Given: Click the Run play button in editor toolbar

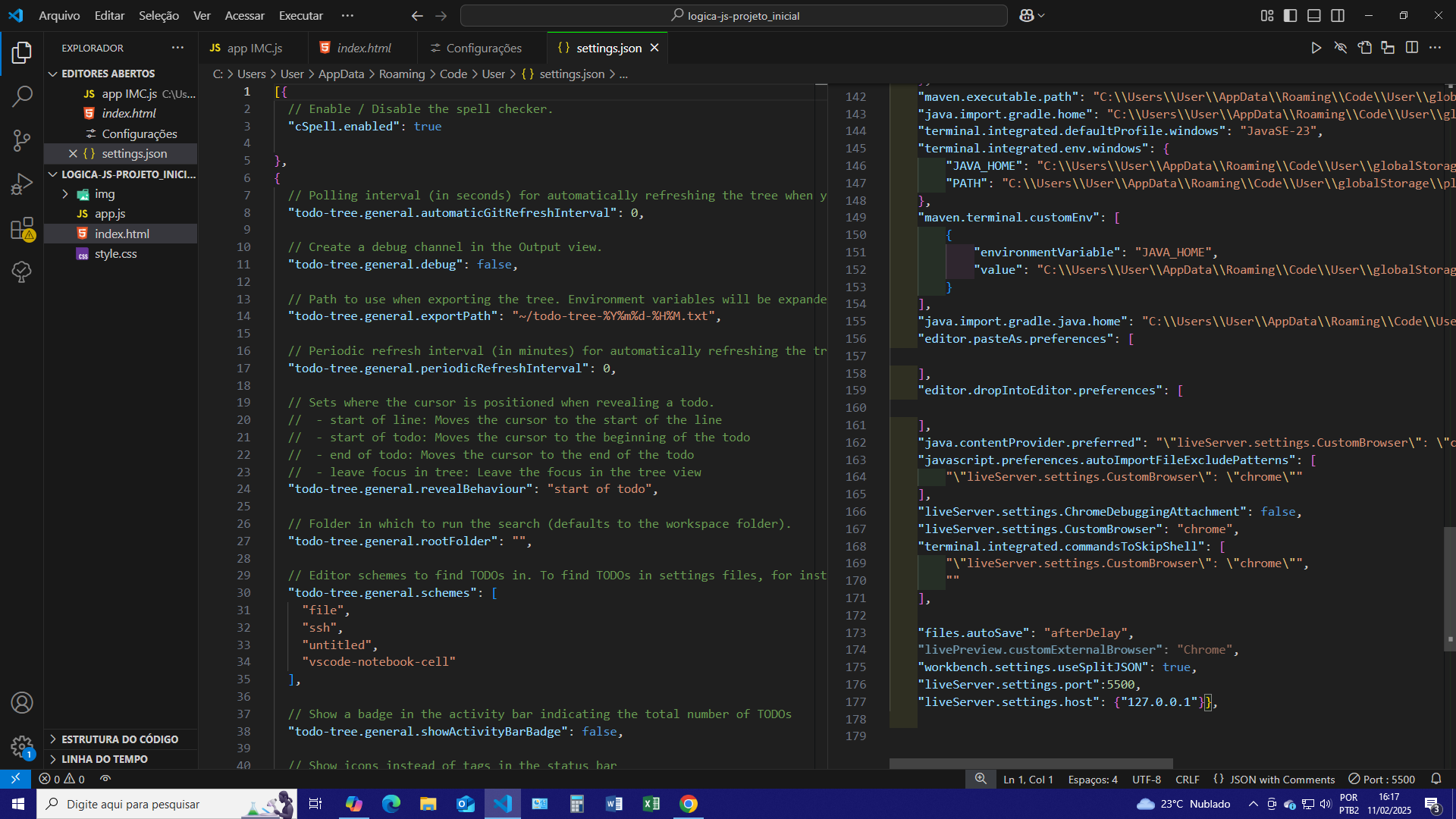Looking at the screenshot, I should (1316, 48).
